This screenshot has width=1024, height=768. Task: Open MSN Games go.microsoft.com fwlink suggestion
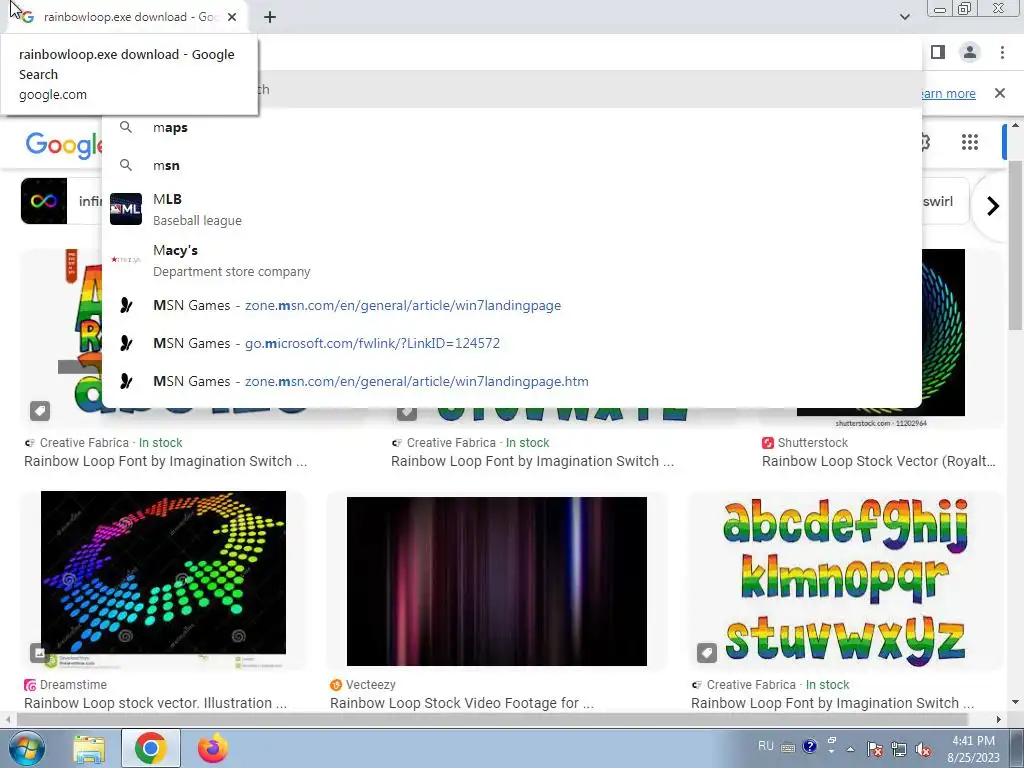[511, 343]
